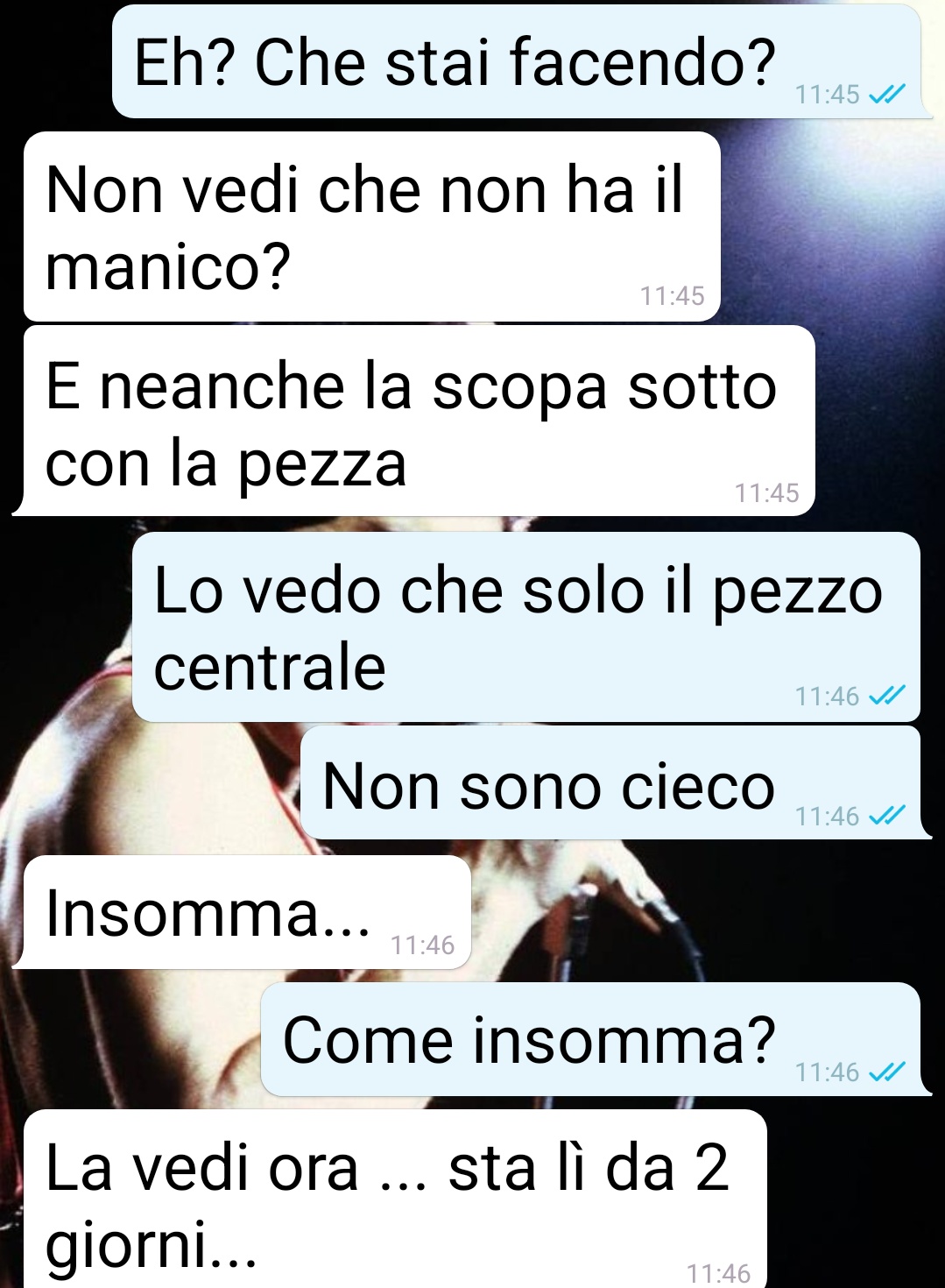This screenshot has height=1288, width=945.
Task: Tap the 11:46 timestamp on "Come insomma?"
Action: (827, 1072)
